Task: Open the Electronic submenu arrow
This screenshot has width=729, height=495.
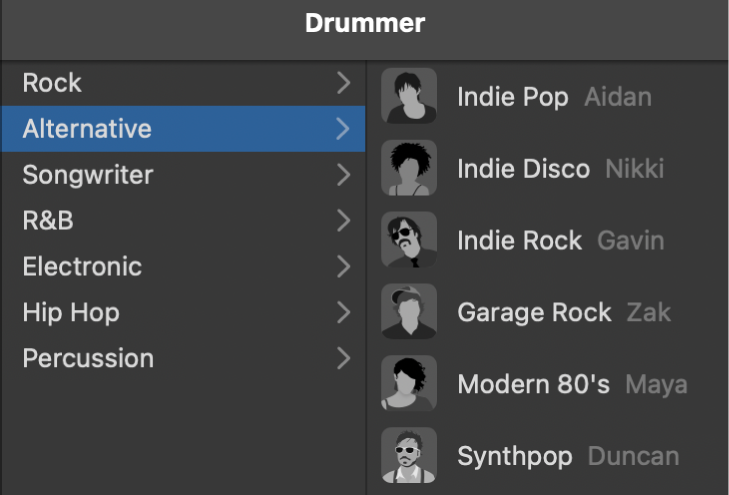Action: pos(343,267)
